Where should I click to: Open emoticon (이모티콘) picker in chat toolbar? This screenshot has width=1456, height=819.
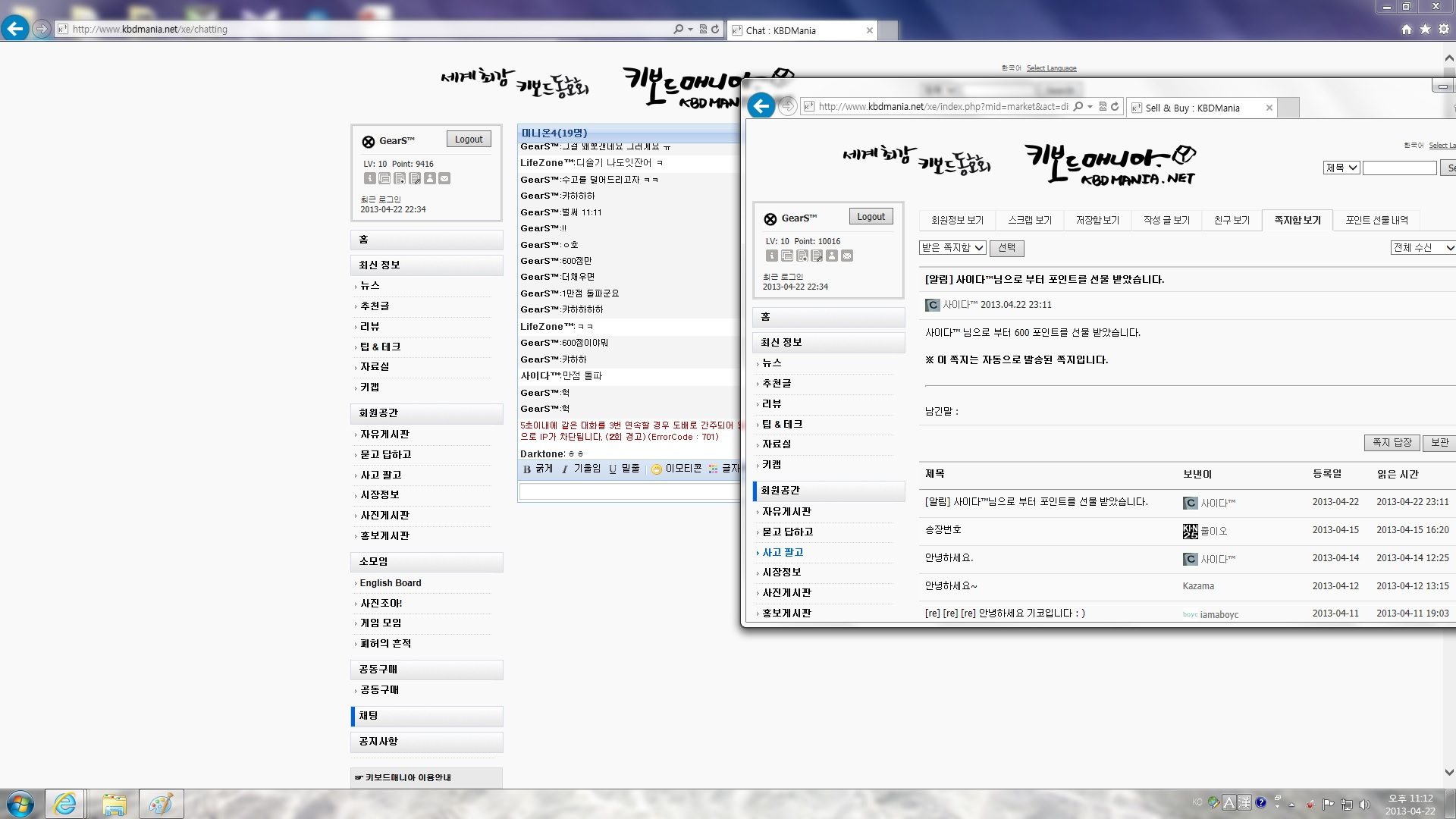[x=676, y=469]
